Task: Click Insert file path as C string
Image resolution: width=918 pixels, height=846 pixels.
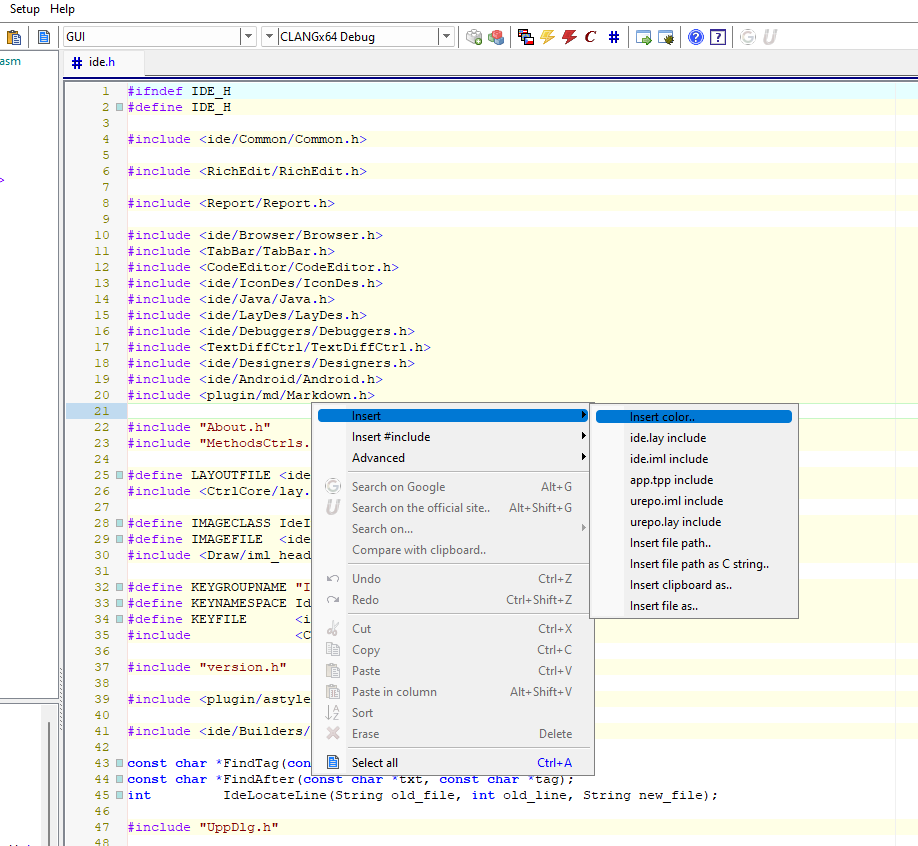Action: pyautogui.click(x=699, y=564)
